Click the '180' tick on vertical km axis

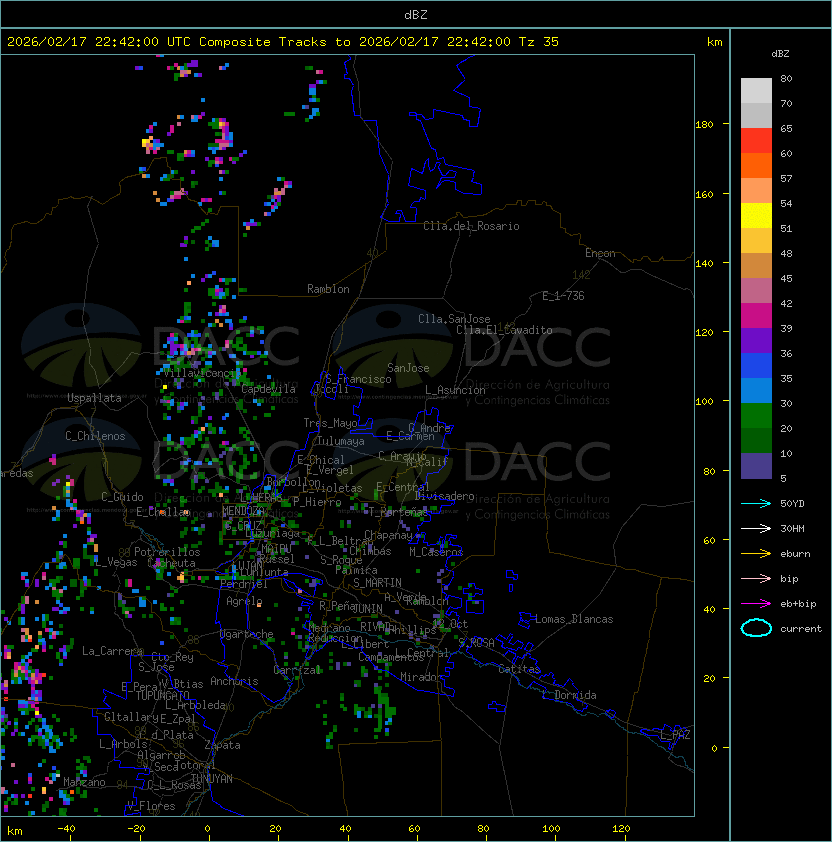[x=704, y=125]
